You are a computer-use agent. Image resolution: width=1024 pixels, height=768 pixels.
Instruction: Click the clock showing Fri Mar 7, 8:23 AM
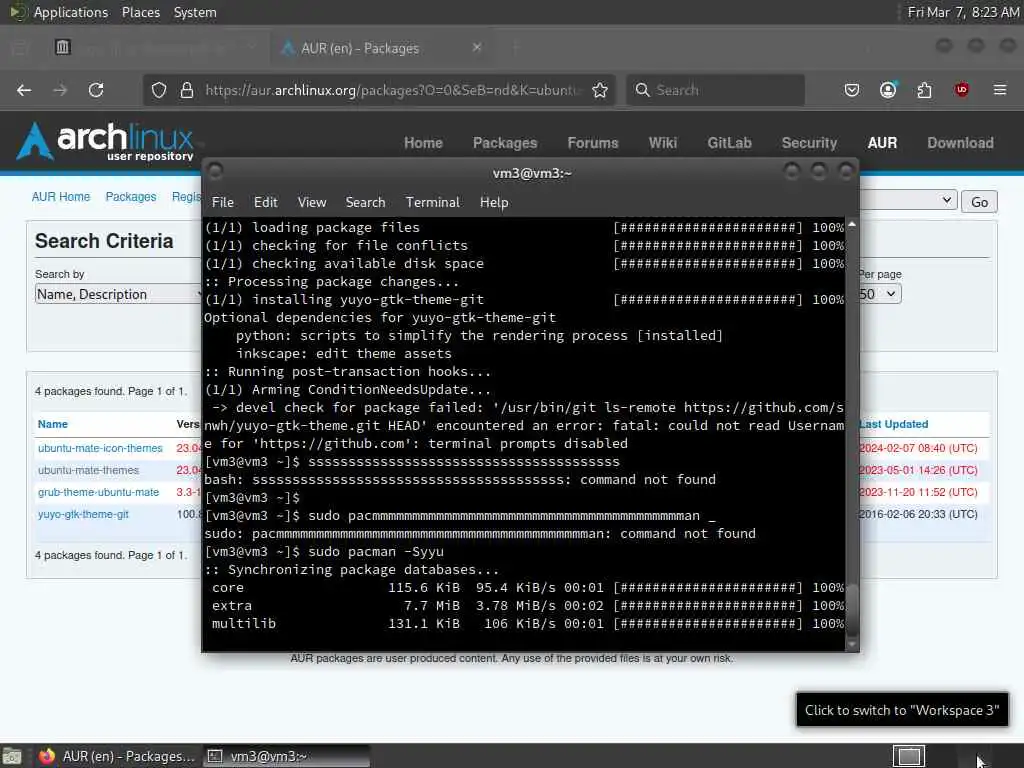(963, 12)
